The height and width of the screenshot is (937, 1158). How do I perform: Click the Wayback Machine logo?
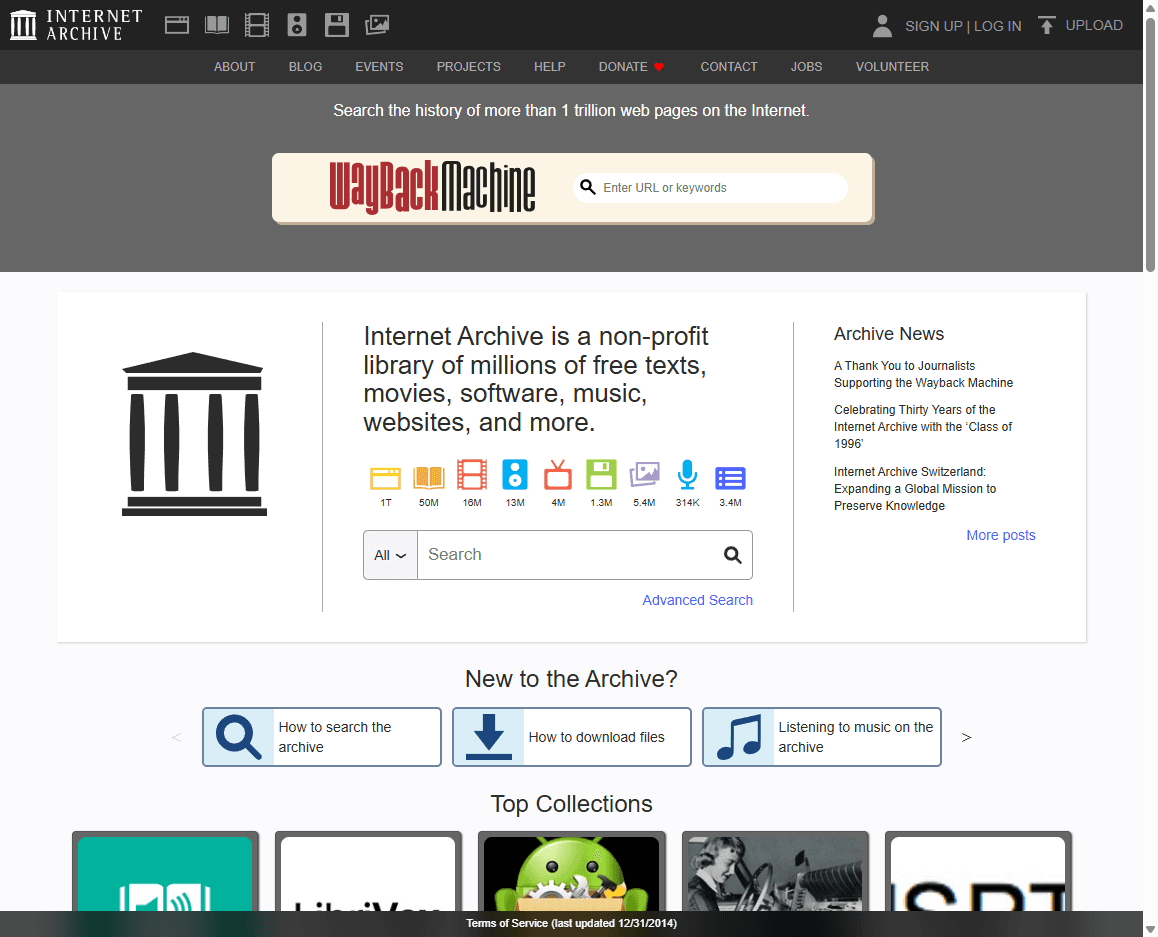(432, 188)
